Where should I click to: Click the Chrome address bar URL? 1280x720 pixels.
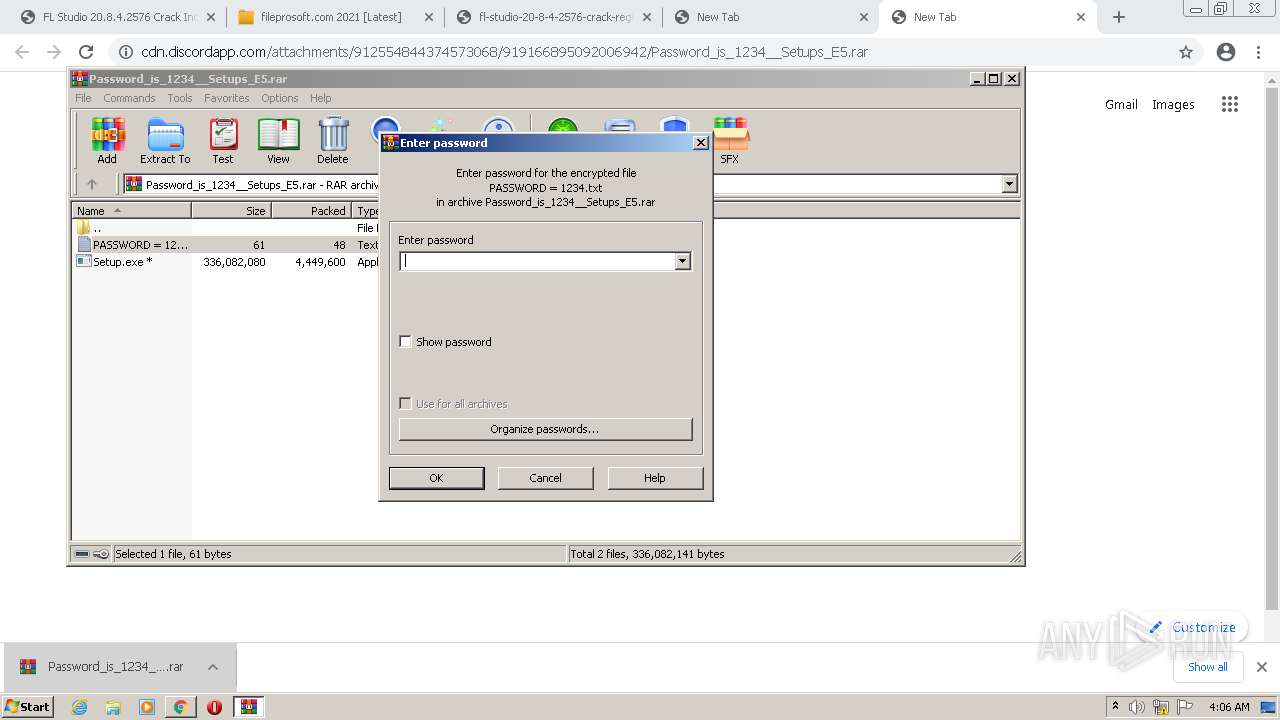(x=504, y=52)
